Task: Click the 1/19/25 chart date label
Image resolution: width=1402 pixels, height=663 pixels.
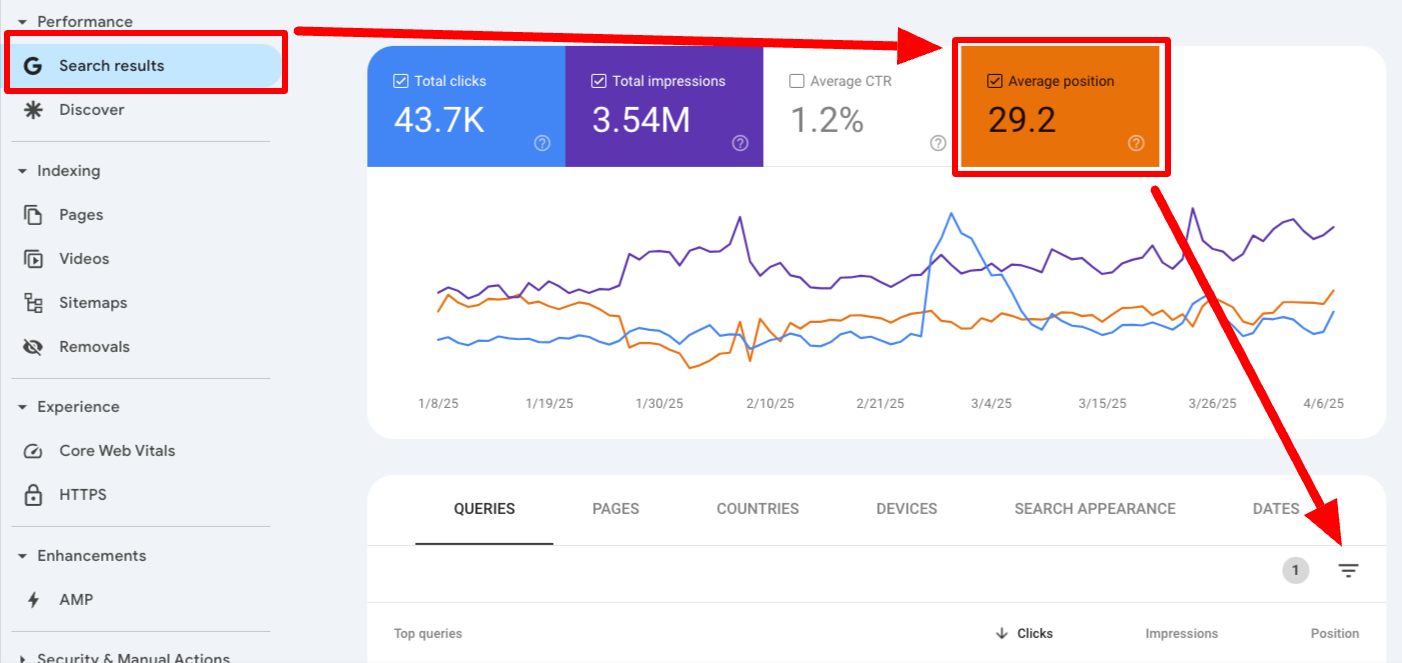Action: pyautogui.click(x=550, y=404)
